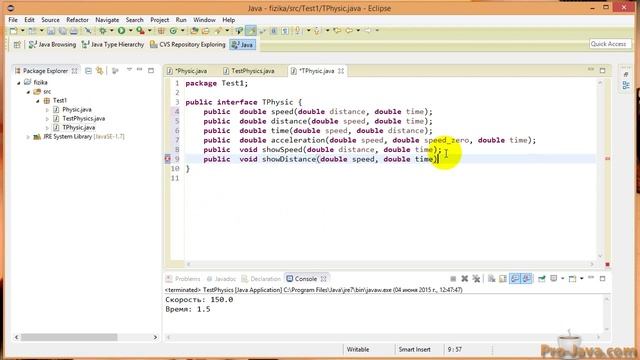Click the Console output line Скорость: 150.0
This screenshot has width=640, height=360.
[x=199, y=300]
